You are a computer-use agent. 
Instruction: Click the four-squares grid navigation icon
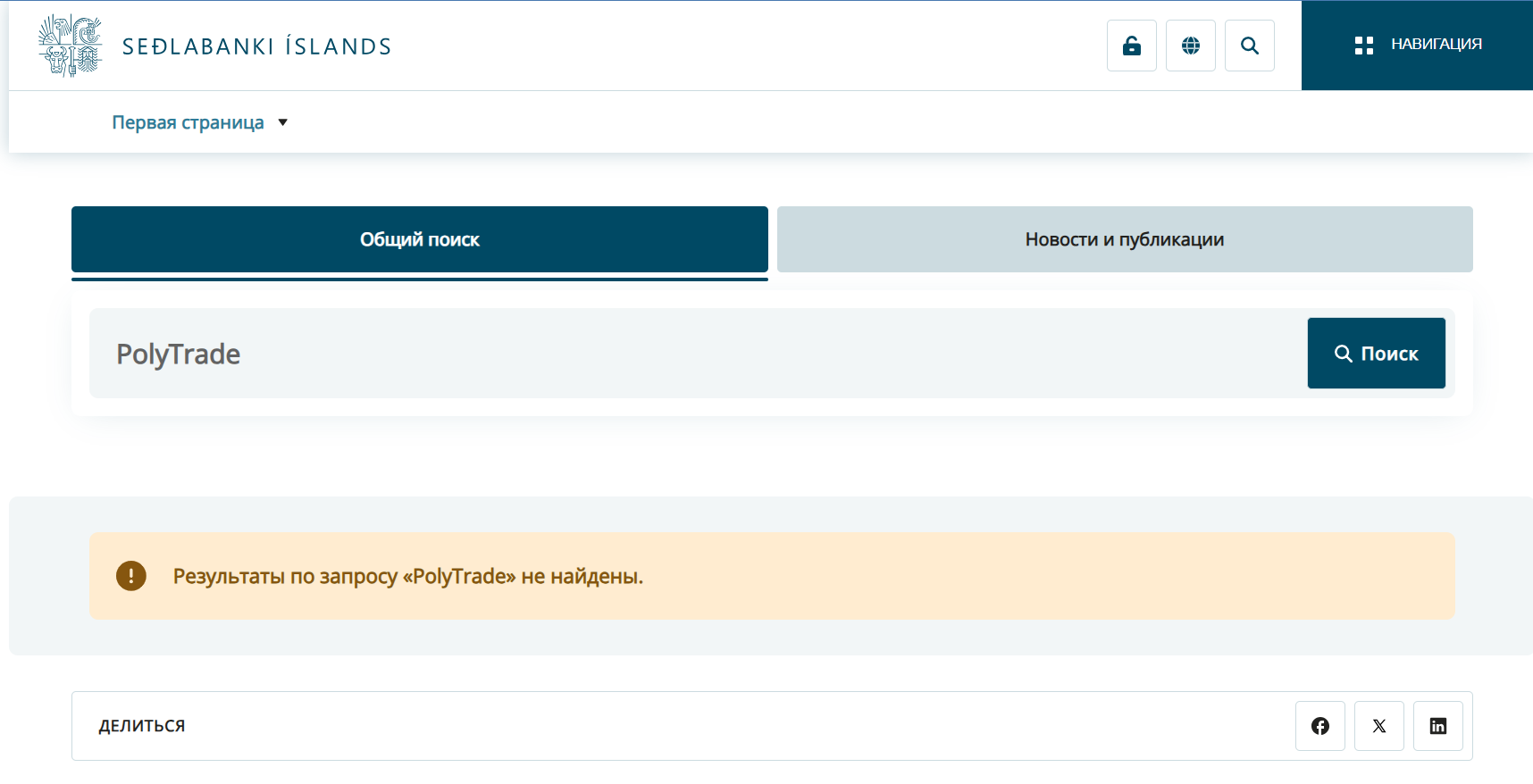point(1364,46)
